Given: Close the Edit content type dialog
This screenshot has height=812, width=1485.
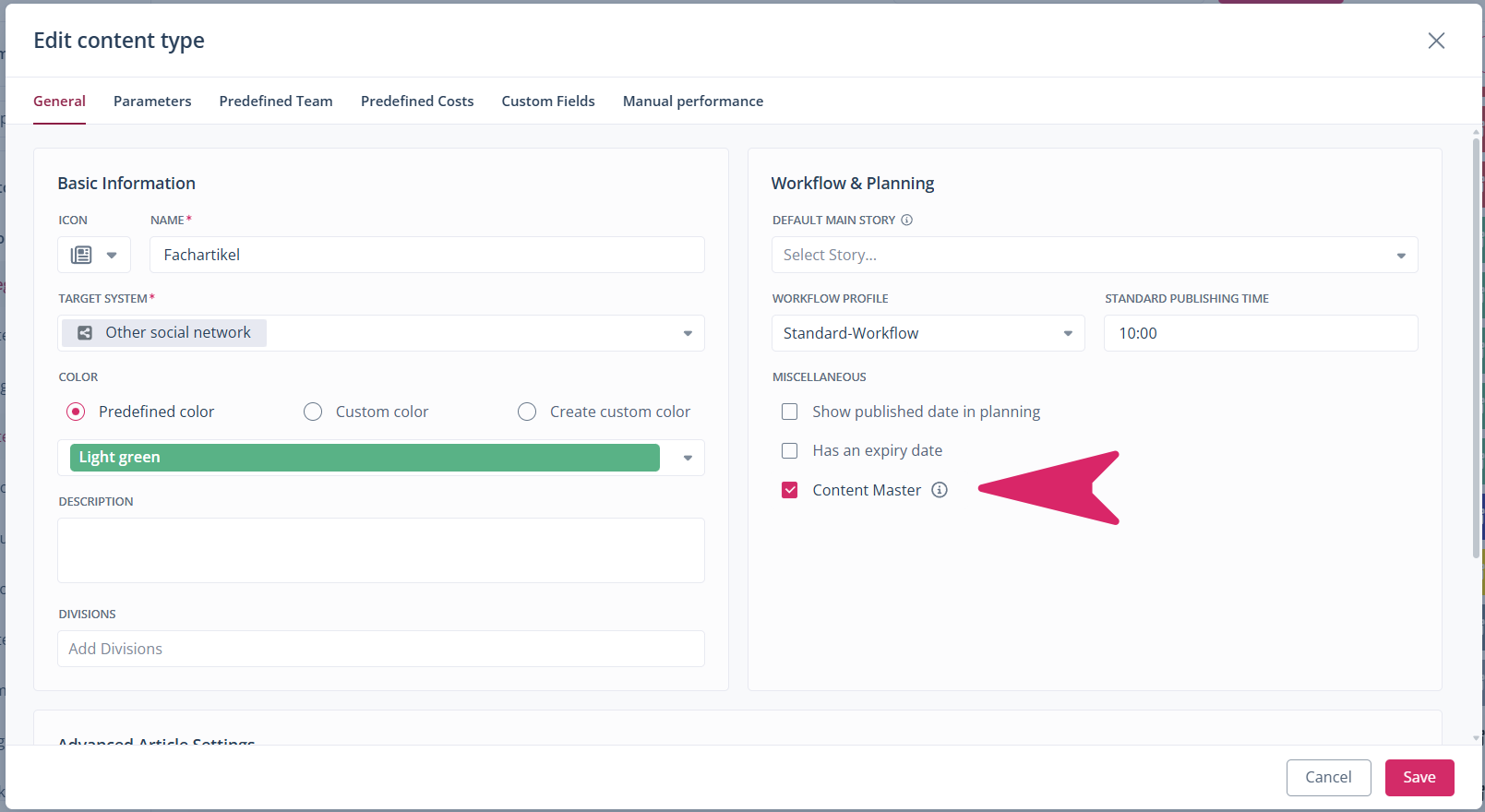Looking at the screenshot, I should pyautogui.click(x=1435, y=41).
